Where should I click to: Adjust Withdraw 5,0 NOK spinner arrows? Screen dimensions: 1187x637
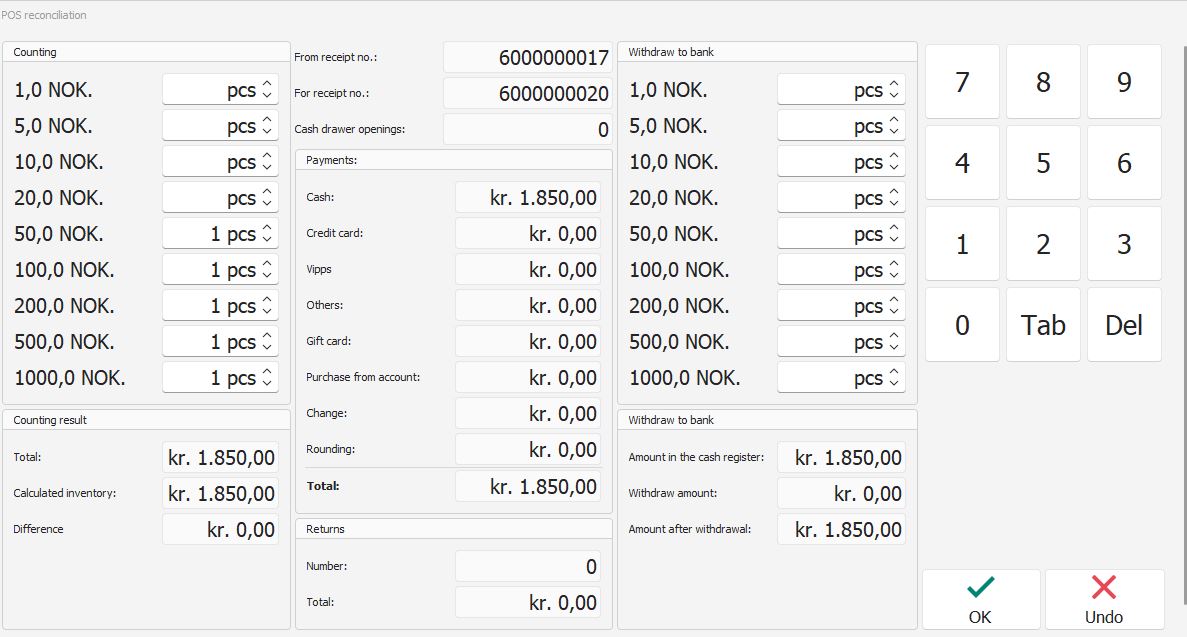coord(894,126)
